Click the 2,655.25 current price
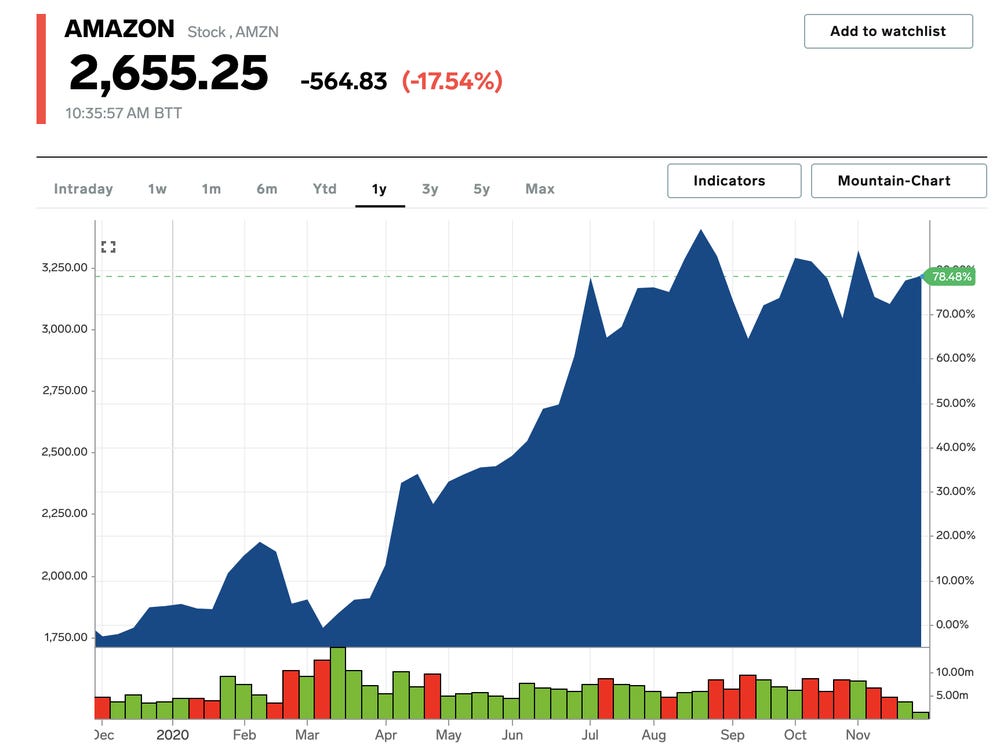This screenshot has width=1000, height=750. click(x=168, y=73)
